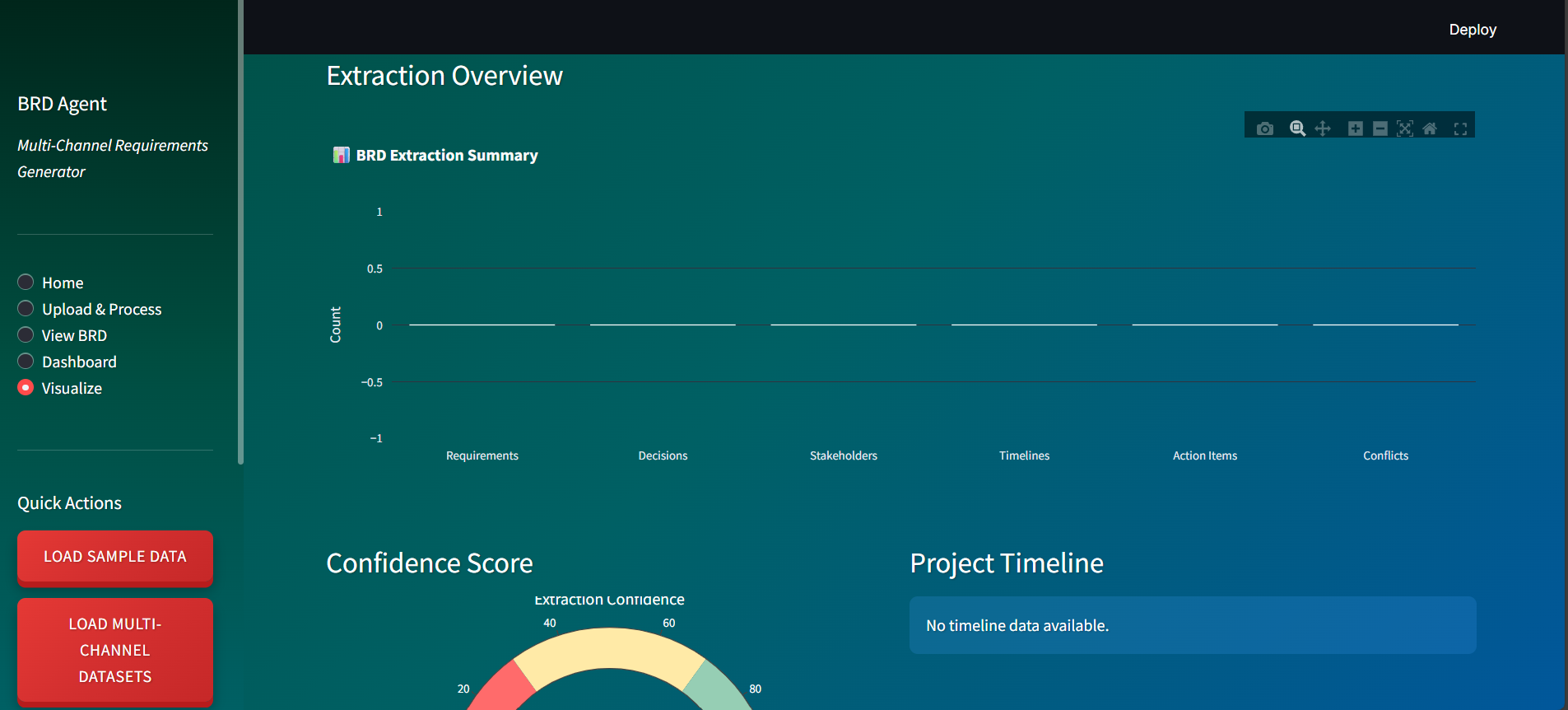
Task: Click Load Multi-Channel Datasets button
Action: click(x=115, y=650)
